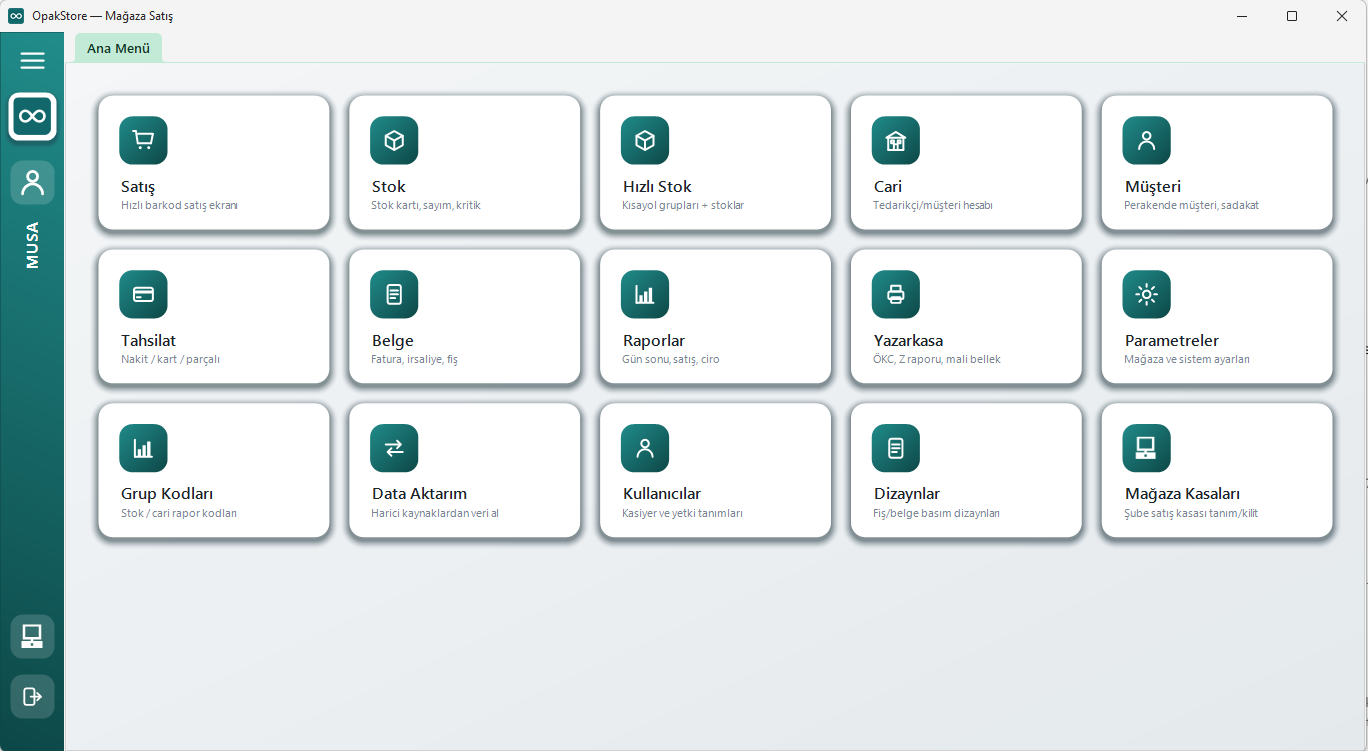The image size is (1368, 751).
Task: Click the credit card icon for Tahsilat
Action: 143,295
